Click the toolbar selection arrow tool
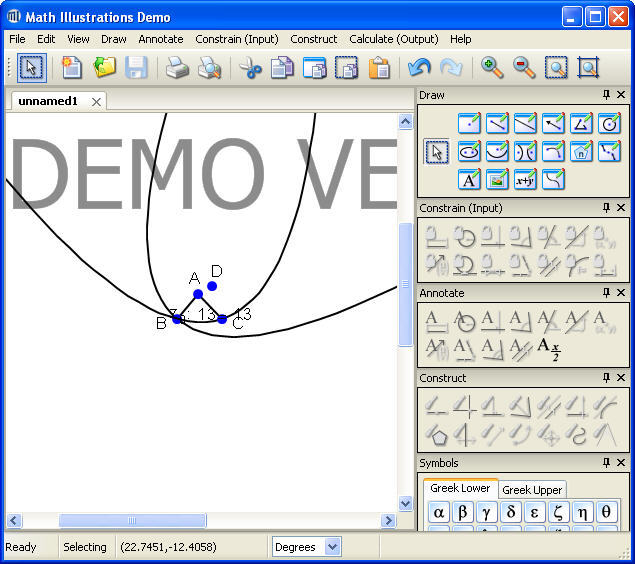This screenshot has height=564, width=635. [x=32, y=68]
